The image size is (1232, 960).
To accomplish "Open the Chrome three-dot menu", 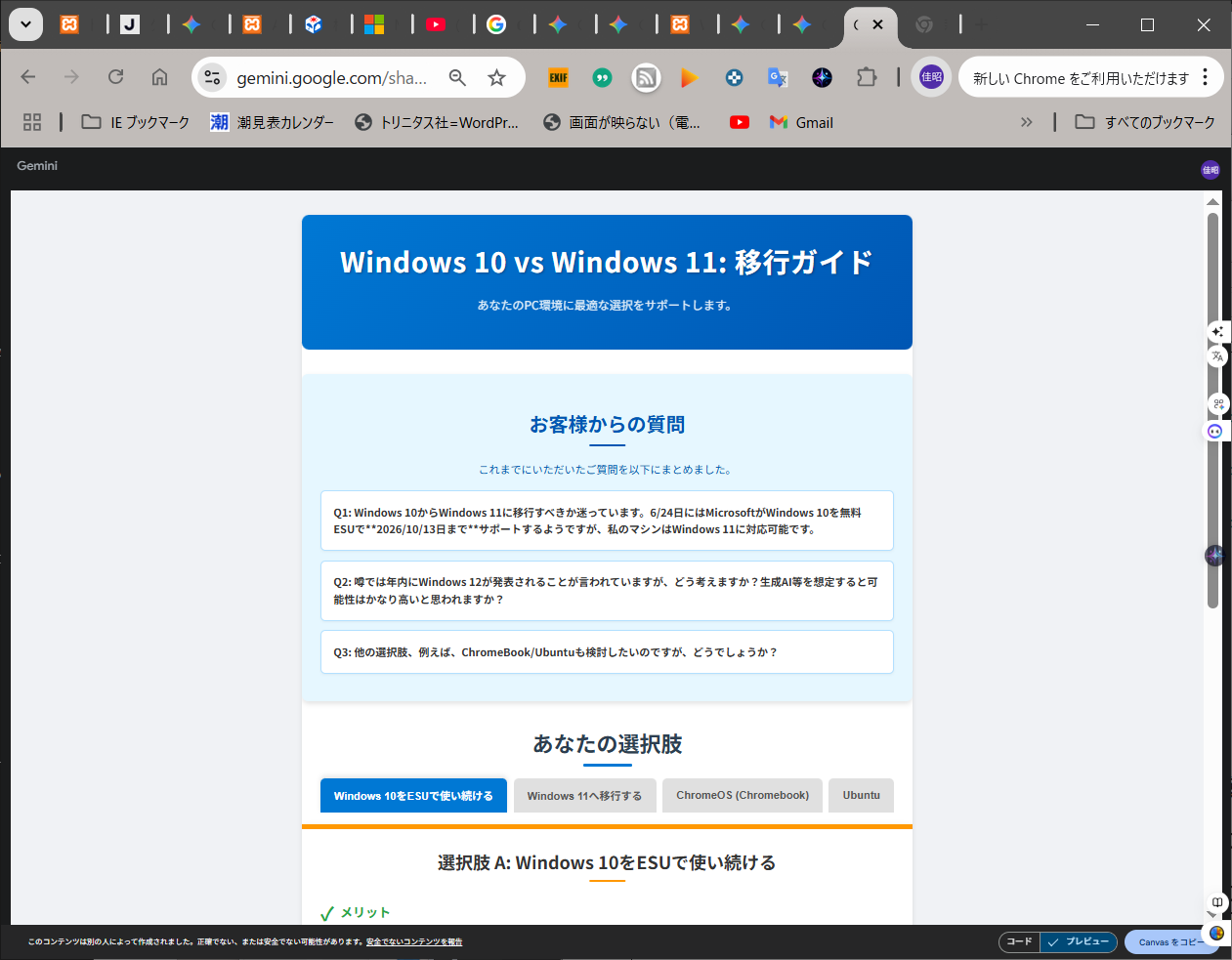I will coord(1205,77).
